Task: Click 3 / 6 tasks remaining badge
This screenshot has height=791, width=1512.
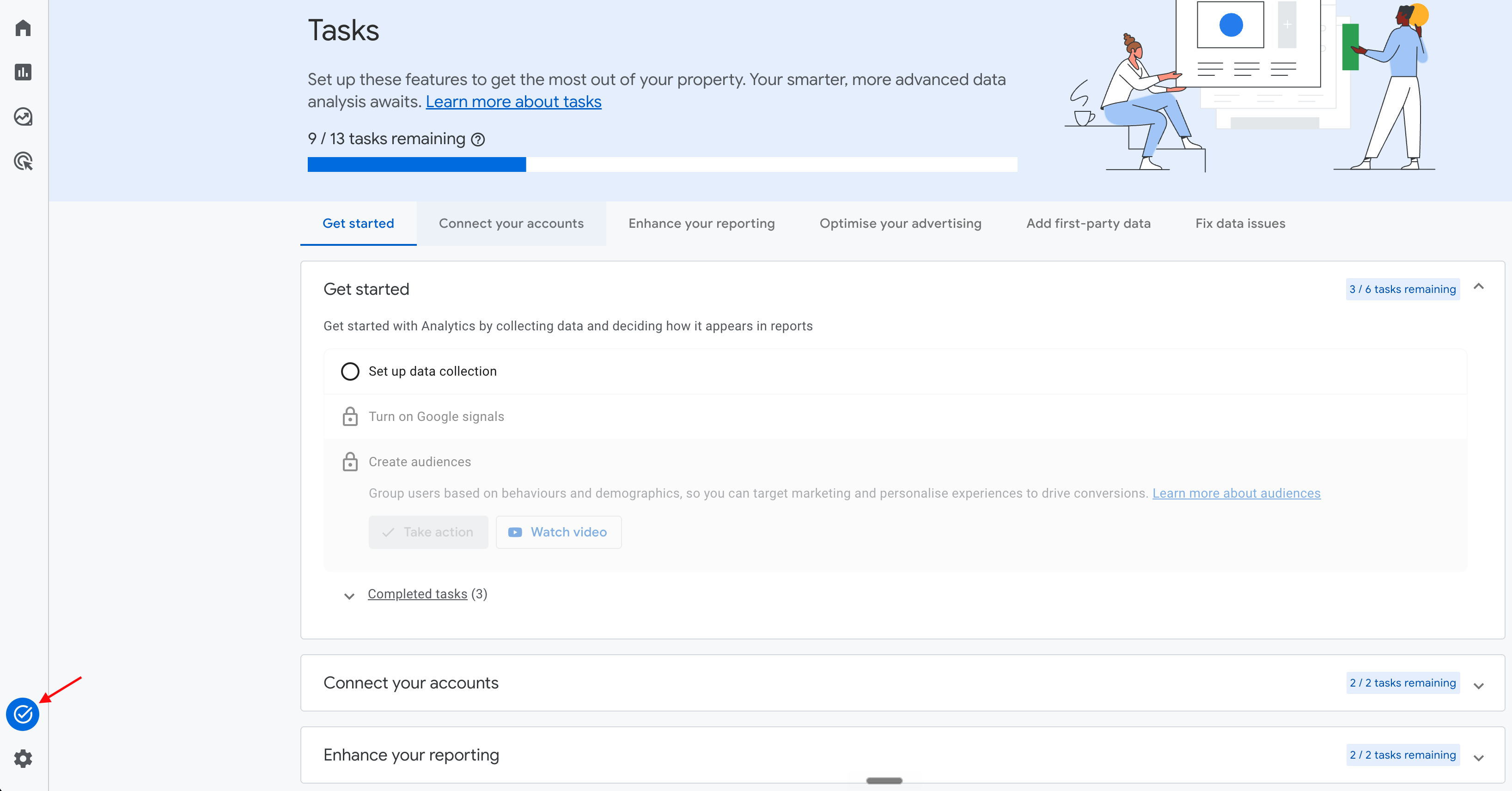Action: click(x=1402, y=289)
